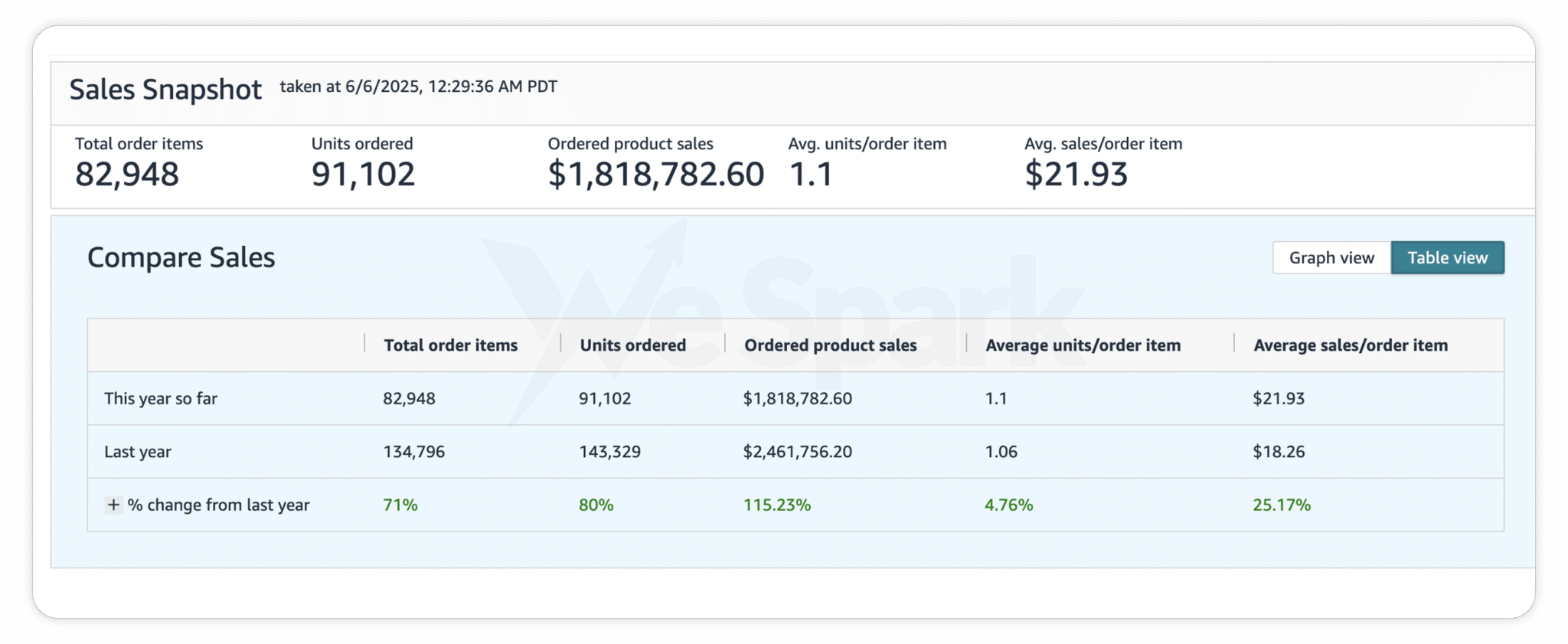Click the 4.76% average units change value
The width and height of the screenshot is (1568, 644).
[1009, 505]
